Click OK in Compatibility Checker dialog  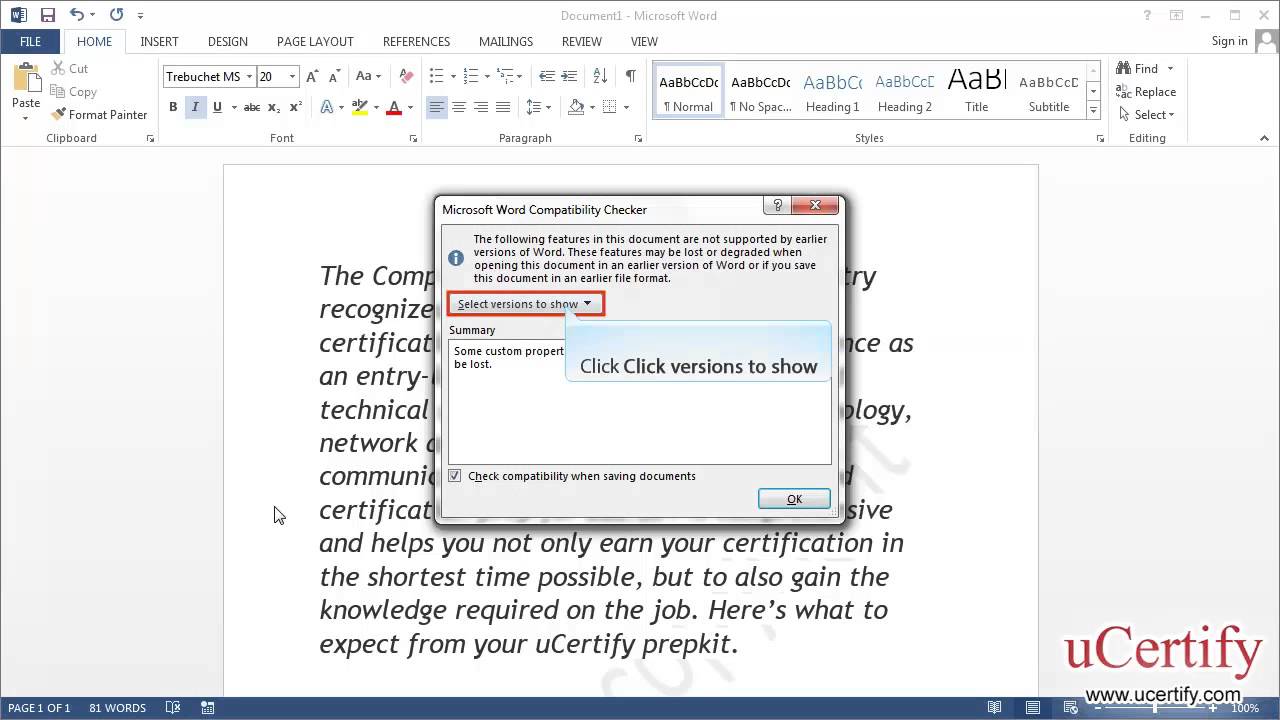point(794,499)
